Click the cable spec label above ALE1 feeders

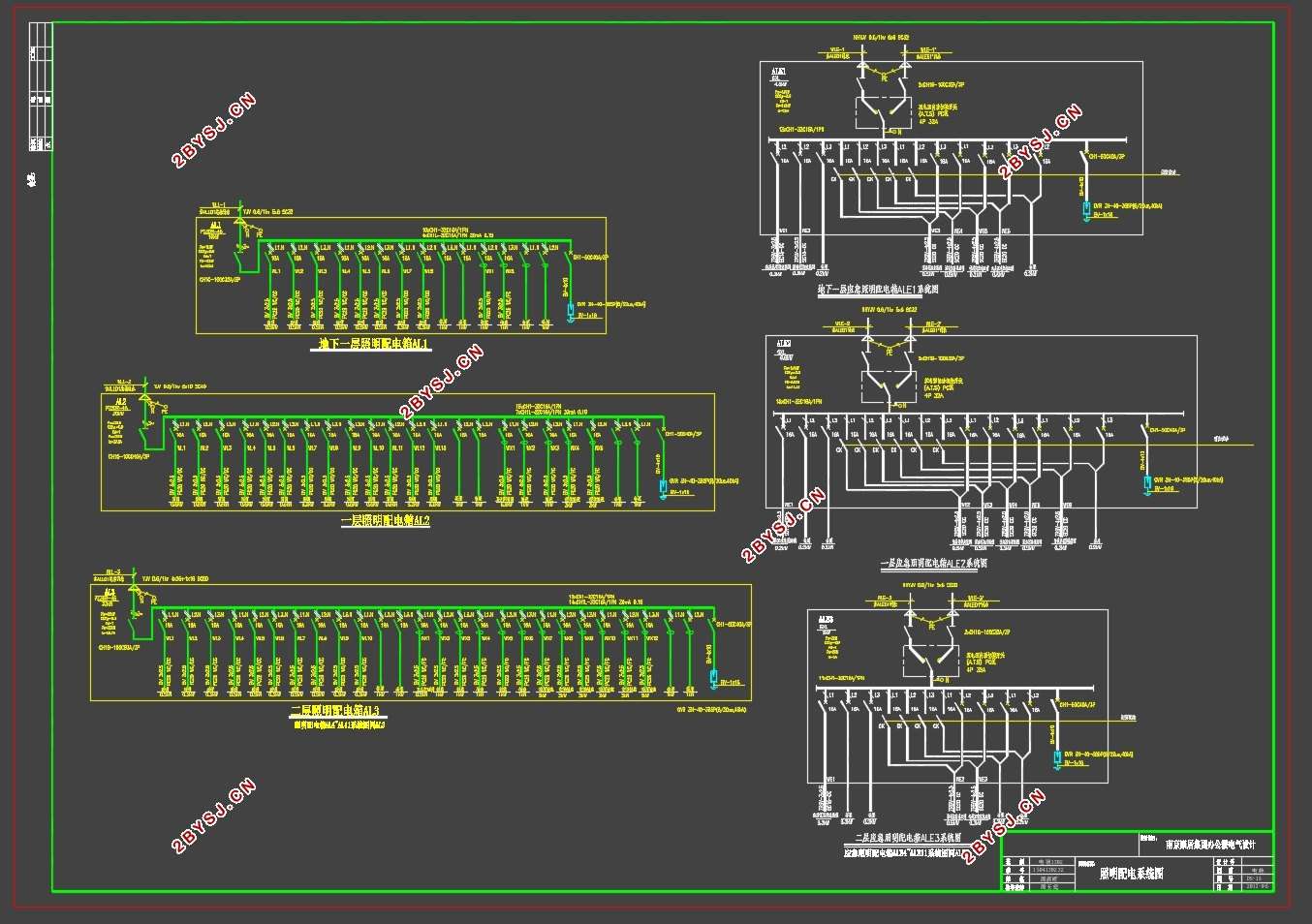880,39
